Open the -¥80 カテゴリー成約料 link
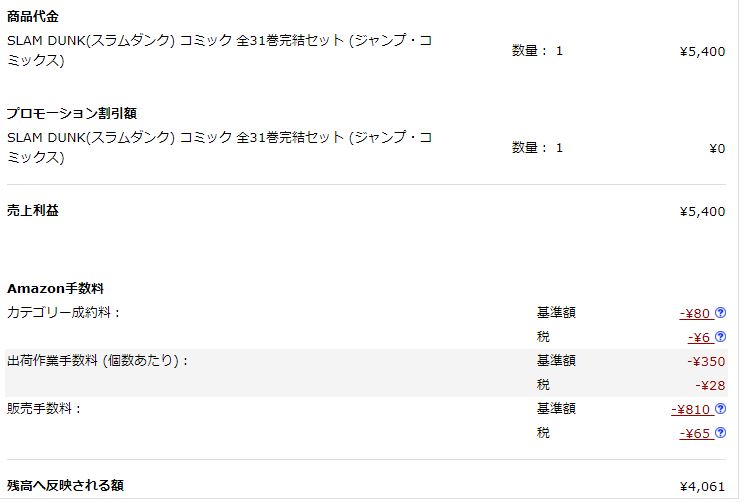The image size is (748, 503). click(694, 313)
